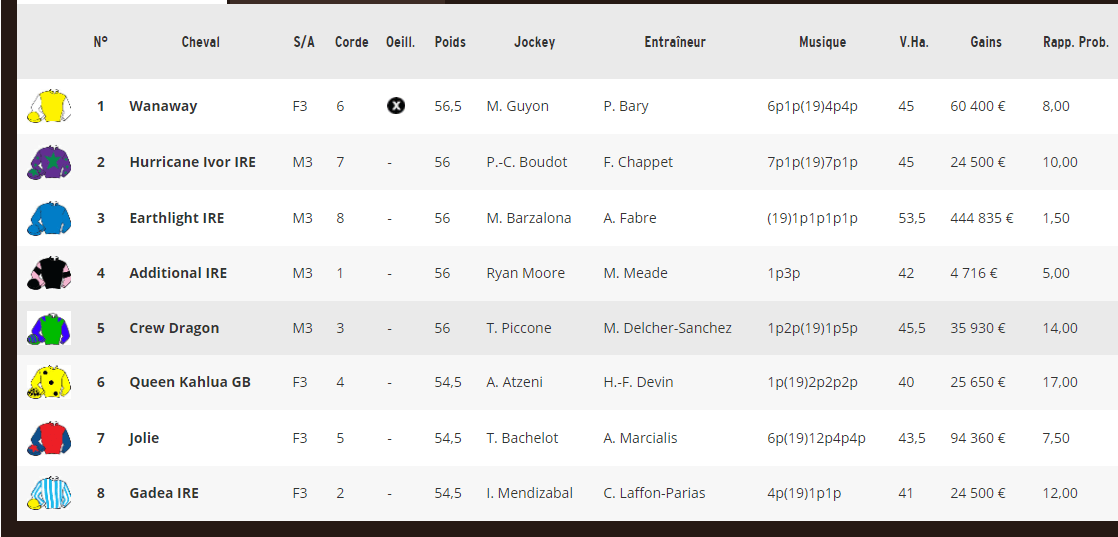Open the Earthlight IRE horse link
Viewport: 1118px width, 537px height.
[x=177, y=218]
